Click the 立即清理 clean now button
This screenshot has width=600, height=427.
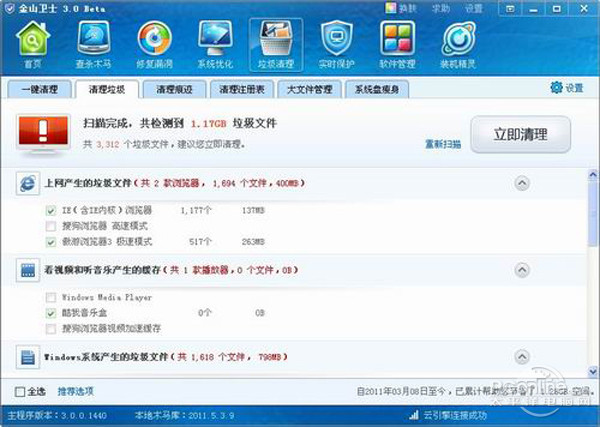coord(520,134)
